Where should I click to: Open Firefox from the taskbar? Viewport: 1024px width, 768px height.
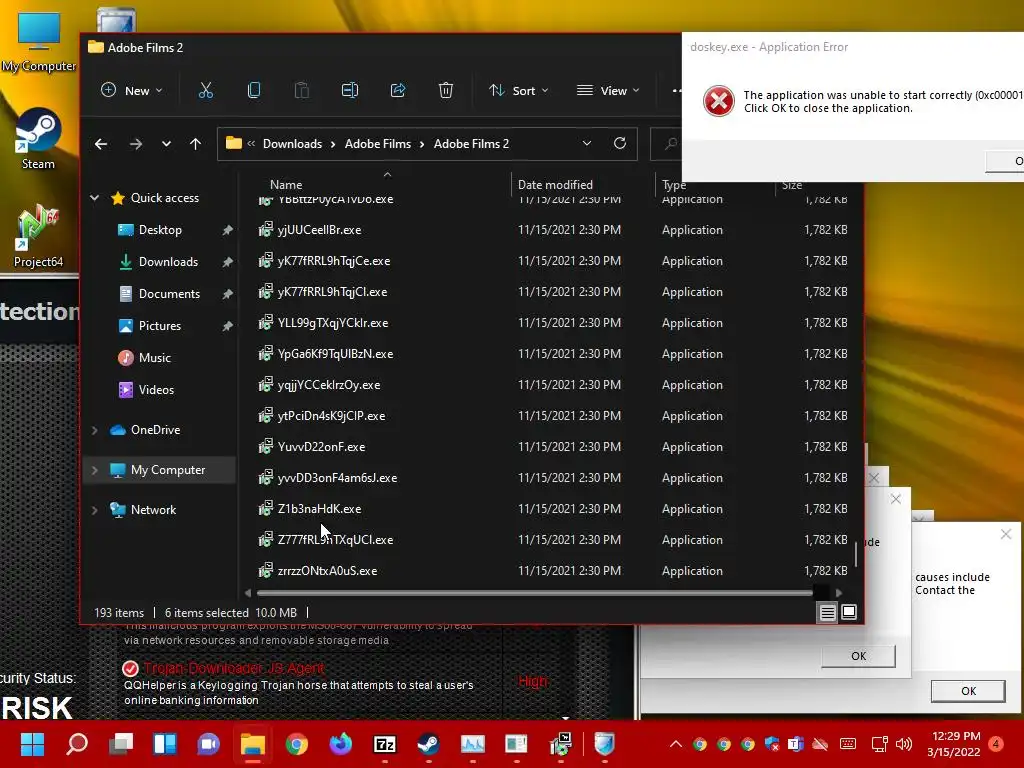click(x=340, y=744)
